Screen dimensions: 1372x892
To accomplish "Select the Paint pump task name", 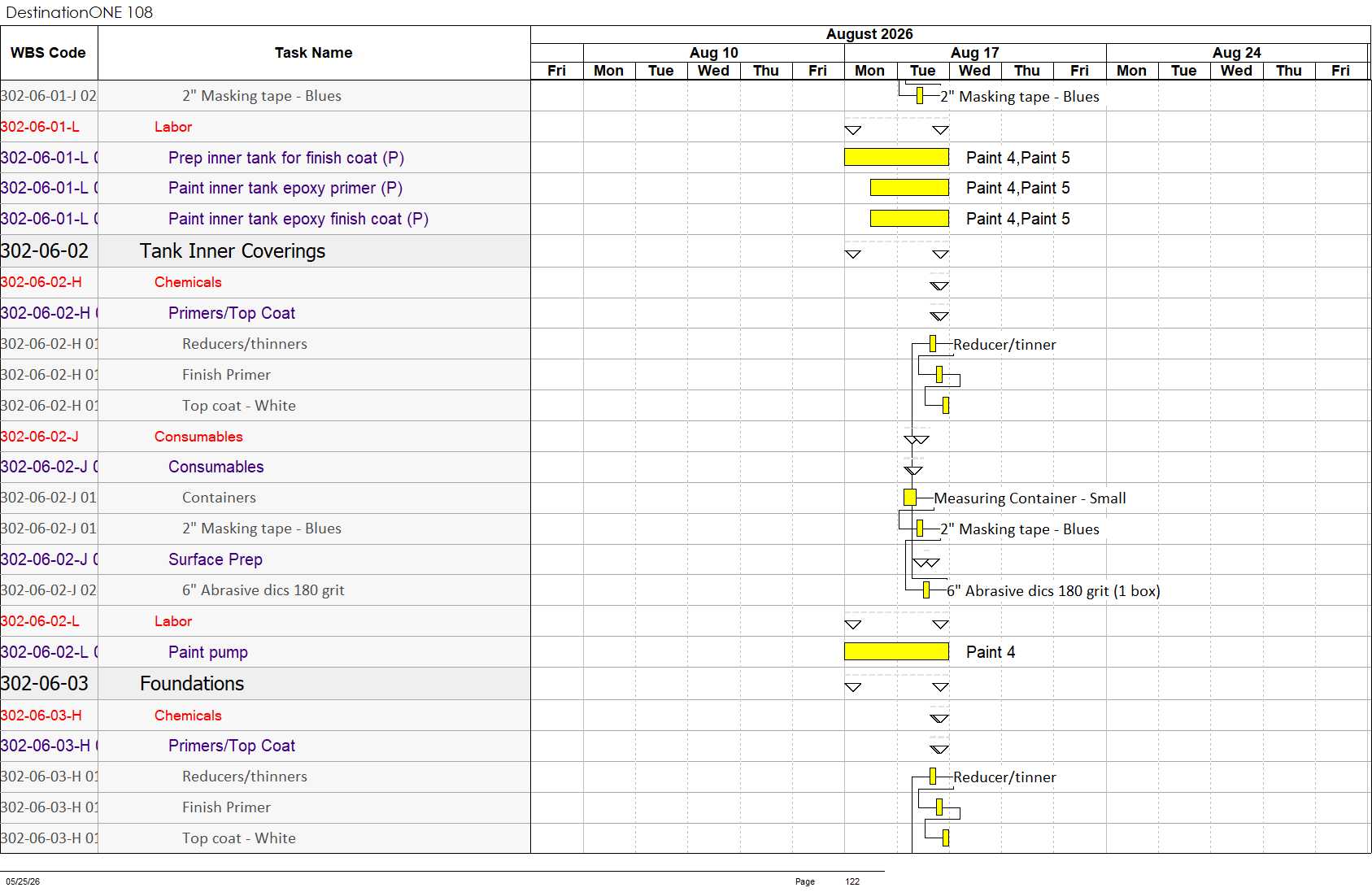I will click(x=208, y=652).
